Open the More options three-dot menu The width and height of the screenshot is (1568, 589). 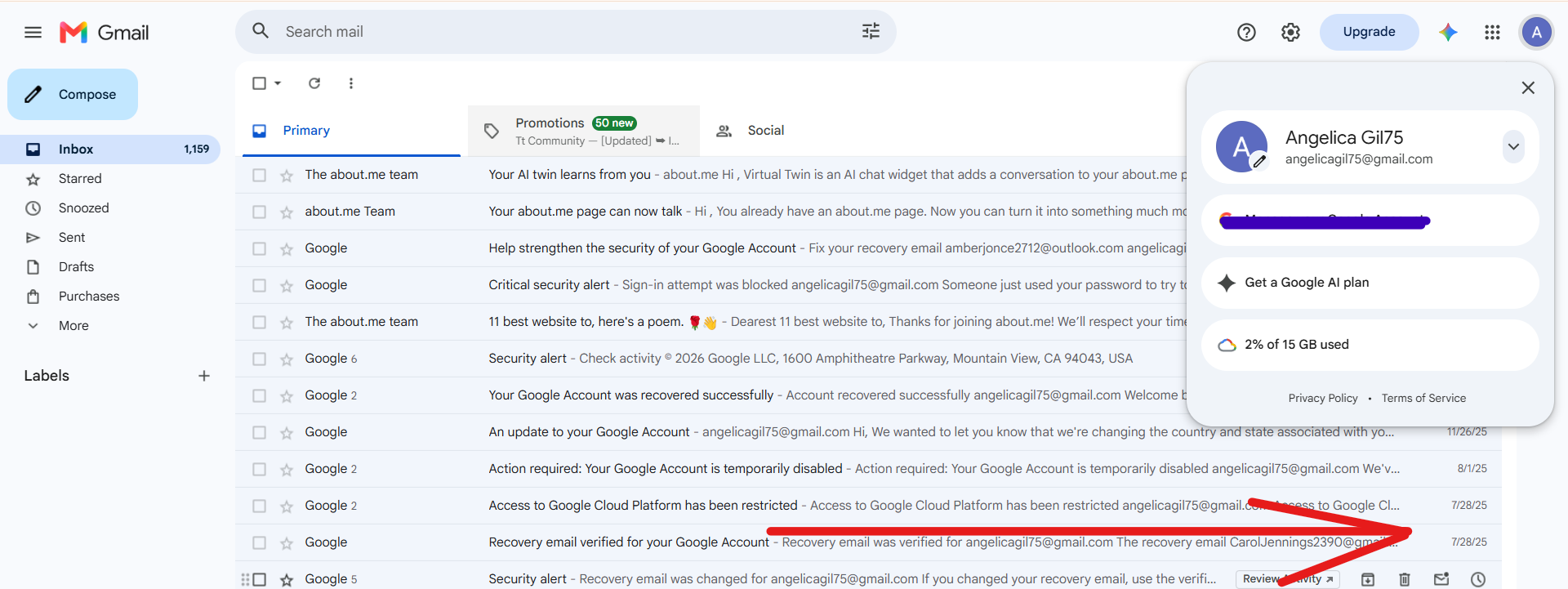[x=351, y=83]
